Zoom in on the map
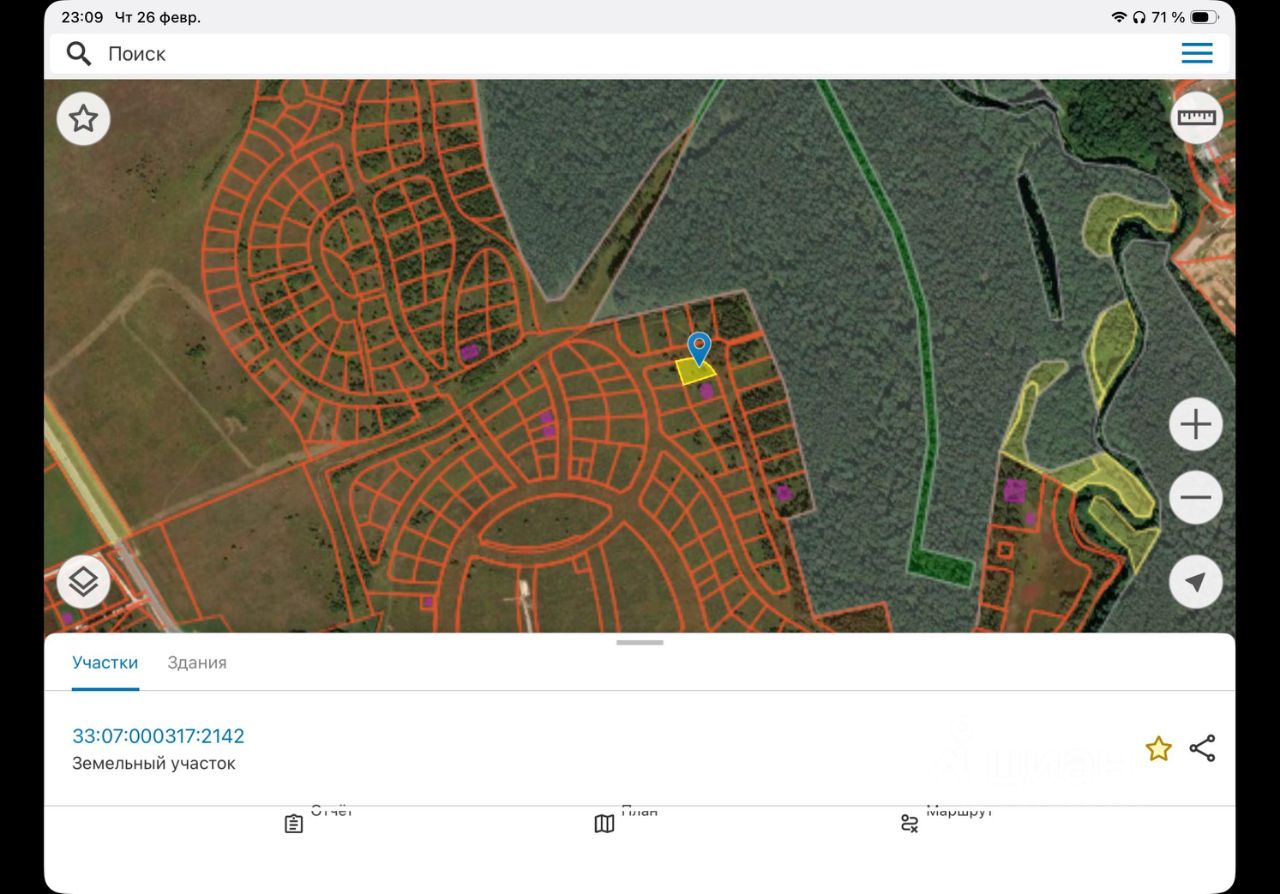The height and width of the screenshot is (894, 1280). [x=1196, y=425]
